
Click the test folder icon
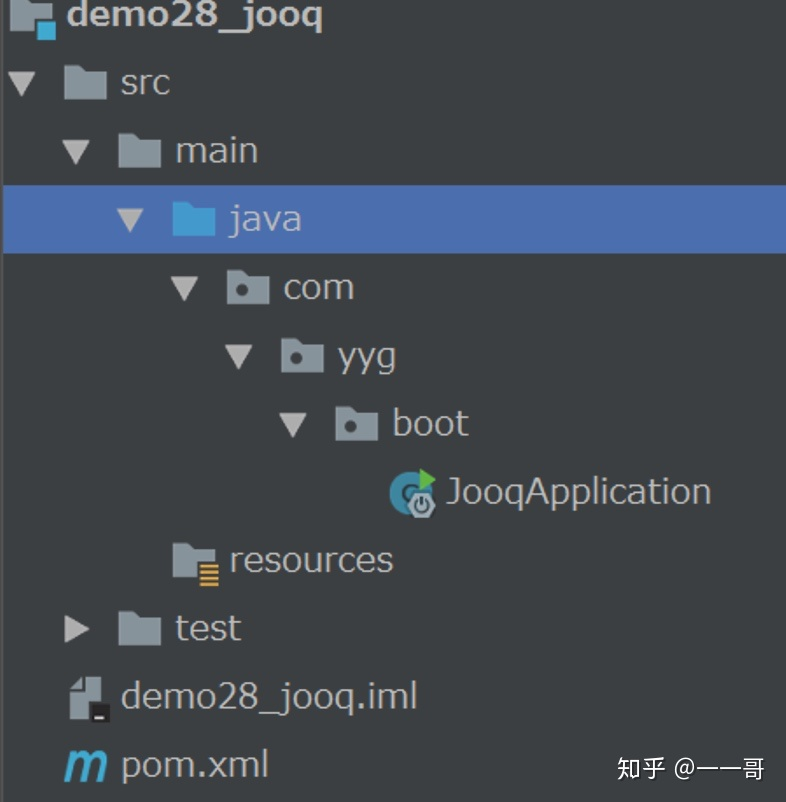[140, 628]
